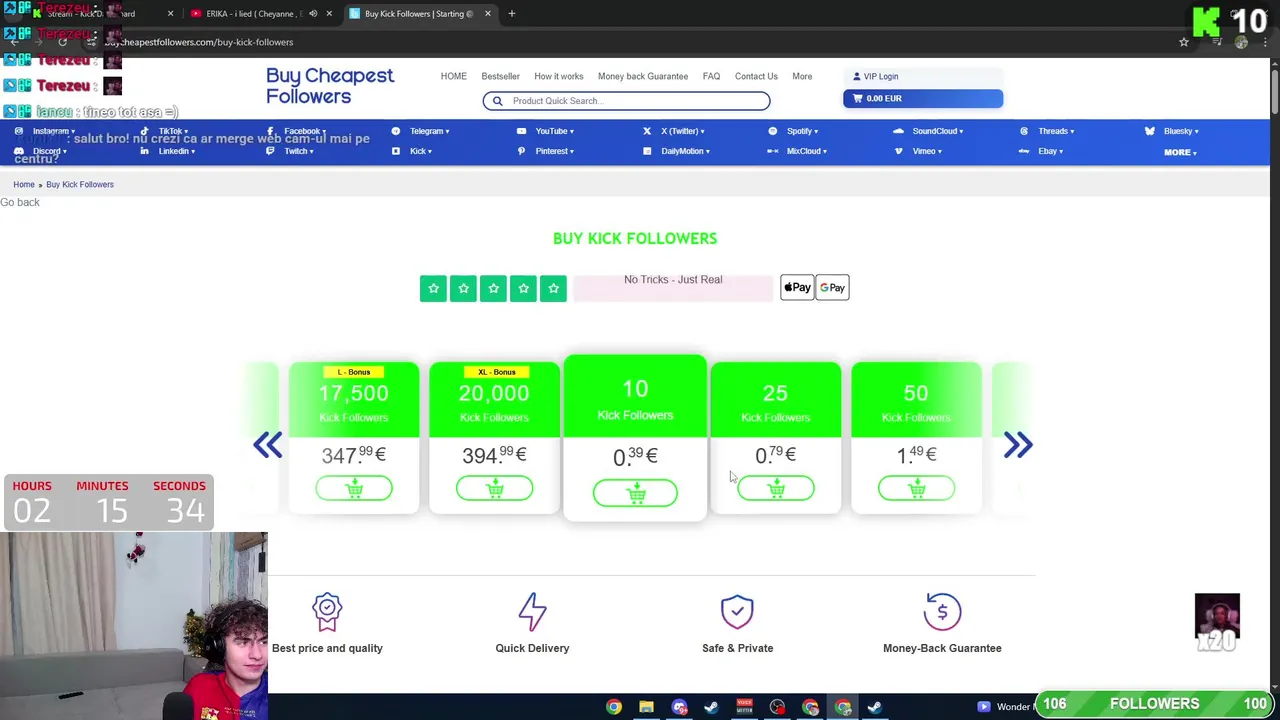Click the Google Pay badge
1280x720 pixels.
point(832,288)
